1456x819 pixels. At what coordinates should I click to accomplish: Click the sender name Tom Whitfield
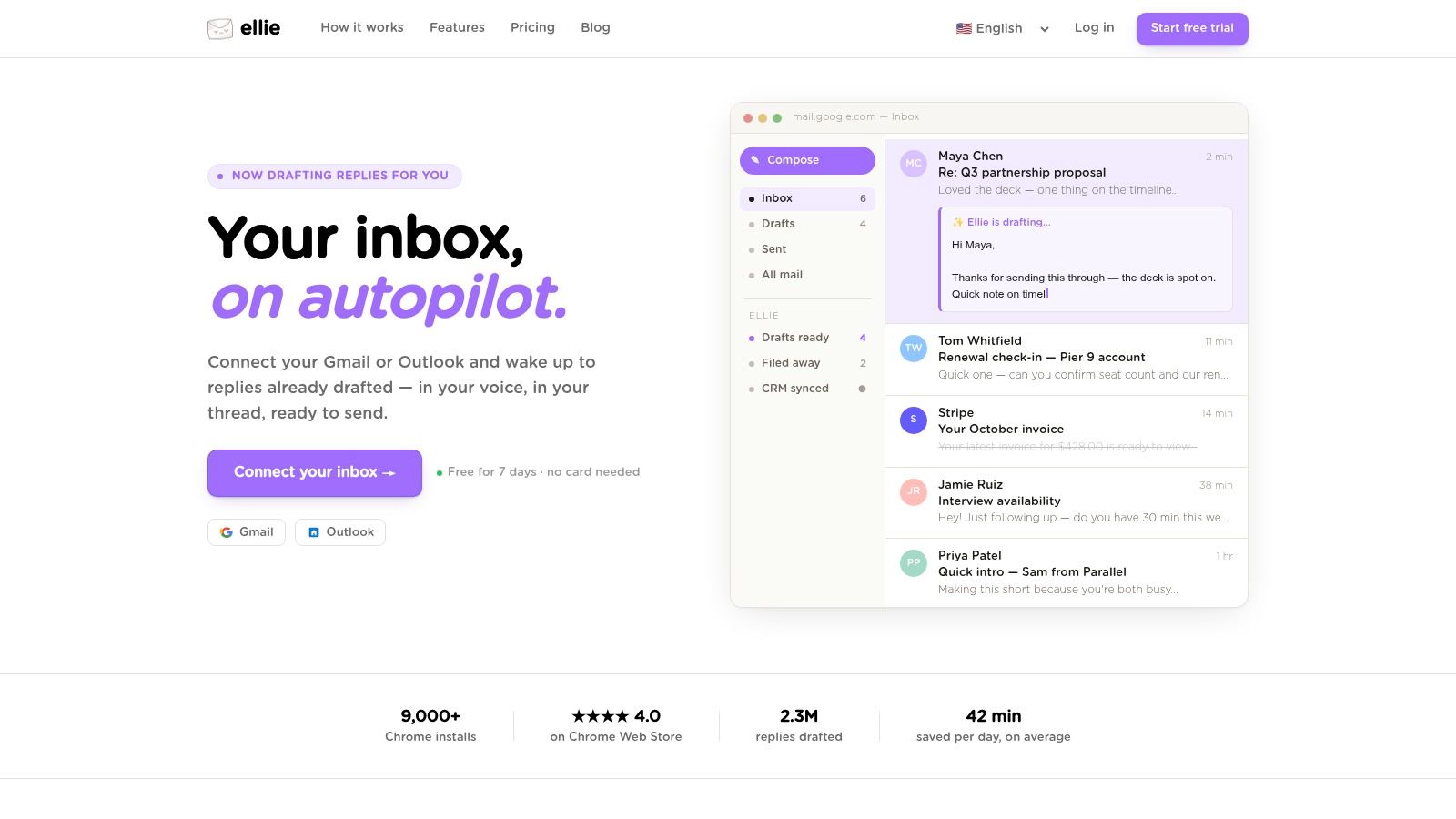(x=980, y=341)
